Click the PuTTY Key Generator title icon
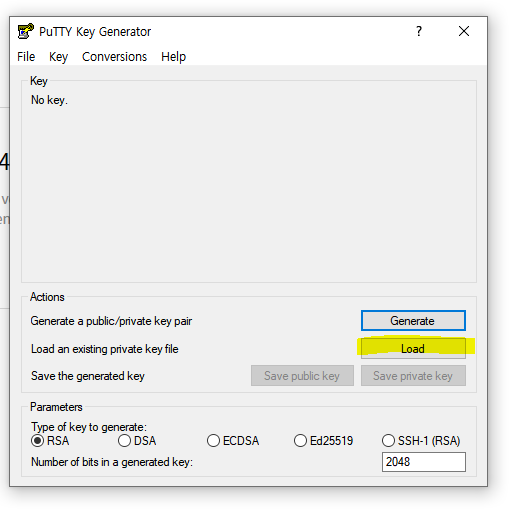 (25, 32)
